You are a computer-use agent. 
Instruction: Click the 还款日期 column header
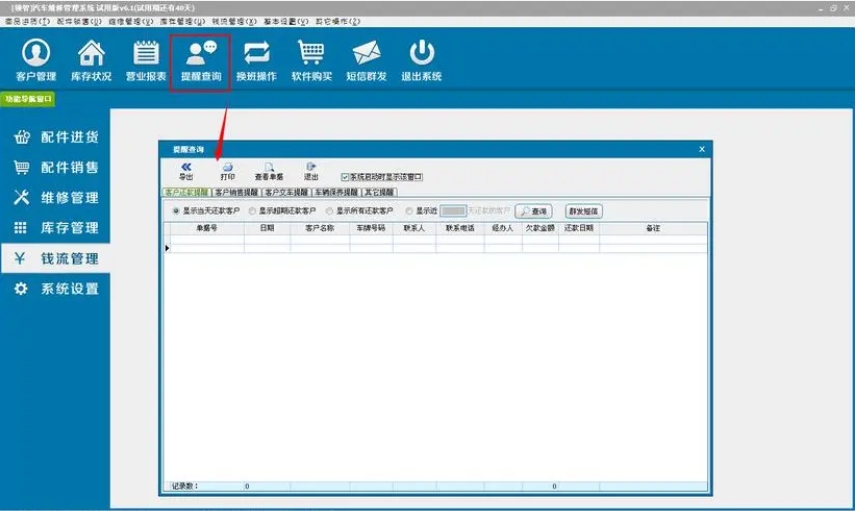[x=579, y=228]
